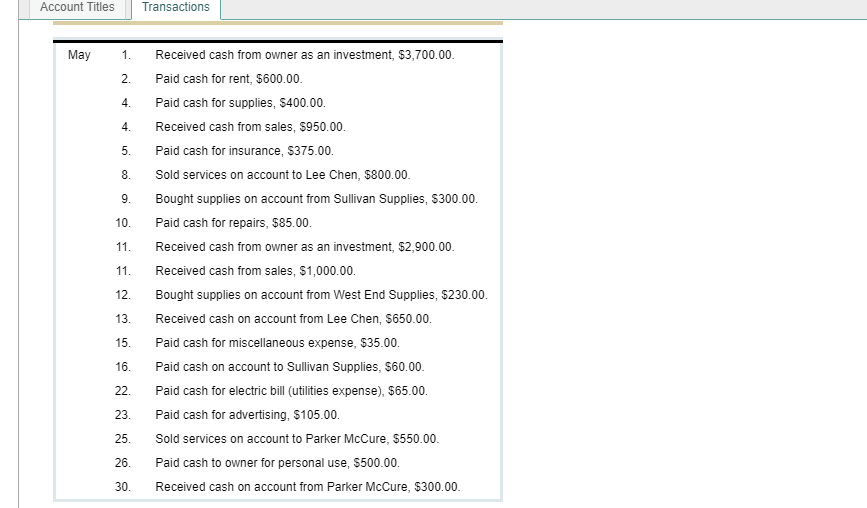Screen dimensions: 867x508
Task: Switch to the Account Titles tab
Action: (x=77, y=8)
